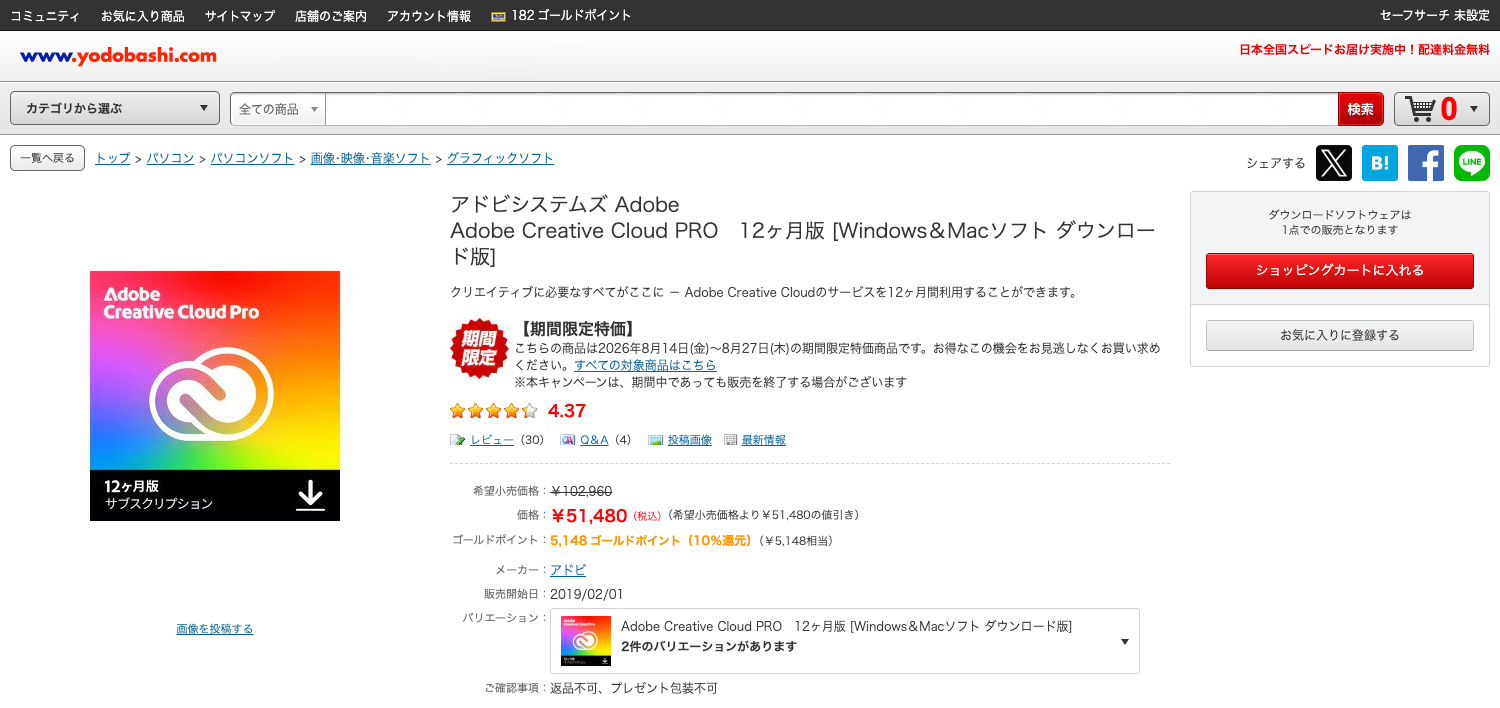Click お気に入りに登録する button
The height and width of the screenshot is (708, 1500).
[x=1340, y=335]
